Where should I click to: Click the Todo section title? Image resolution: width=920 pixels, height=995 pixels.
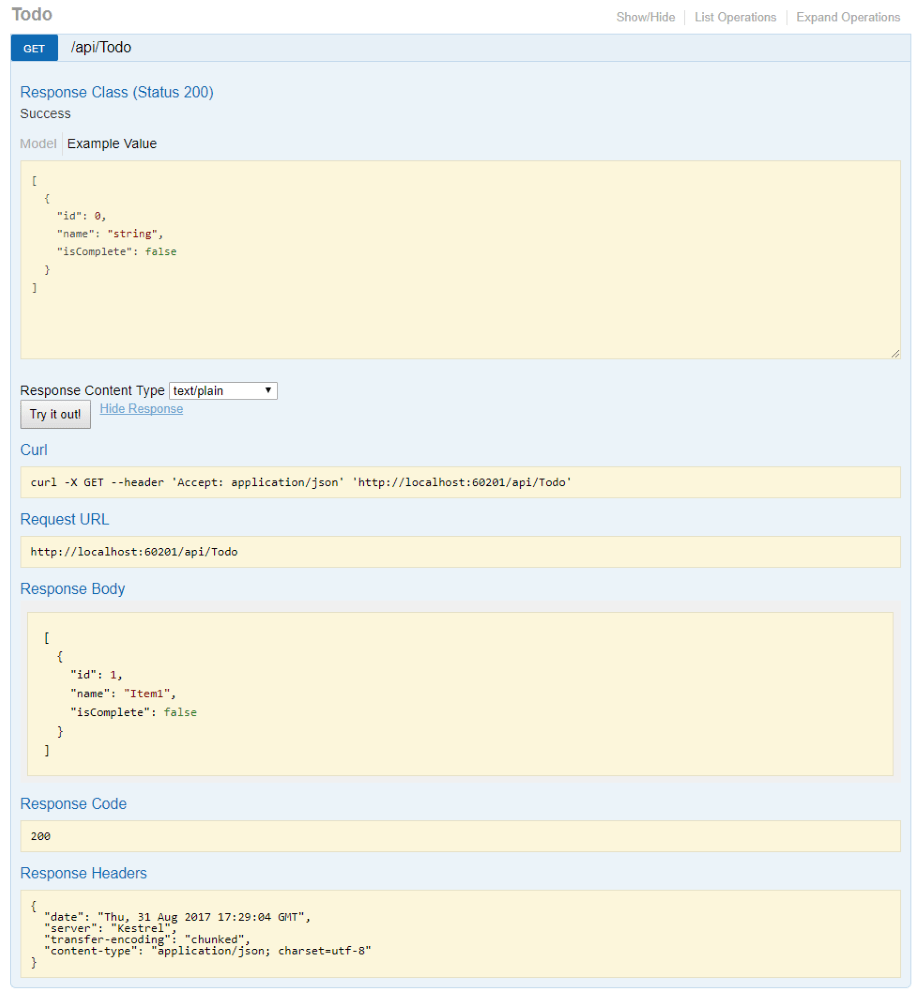click(35, 14)
